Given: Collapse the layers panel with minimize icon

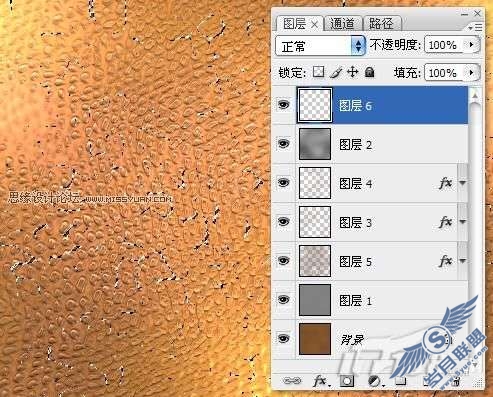Looking at the screenshot, I should (465, 14).
